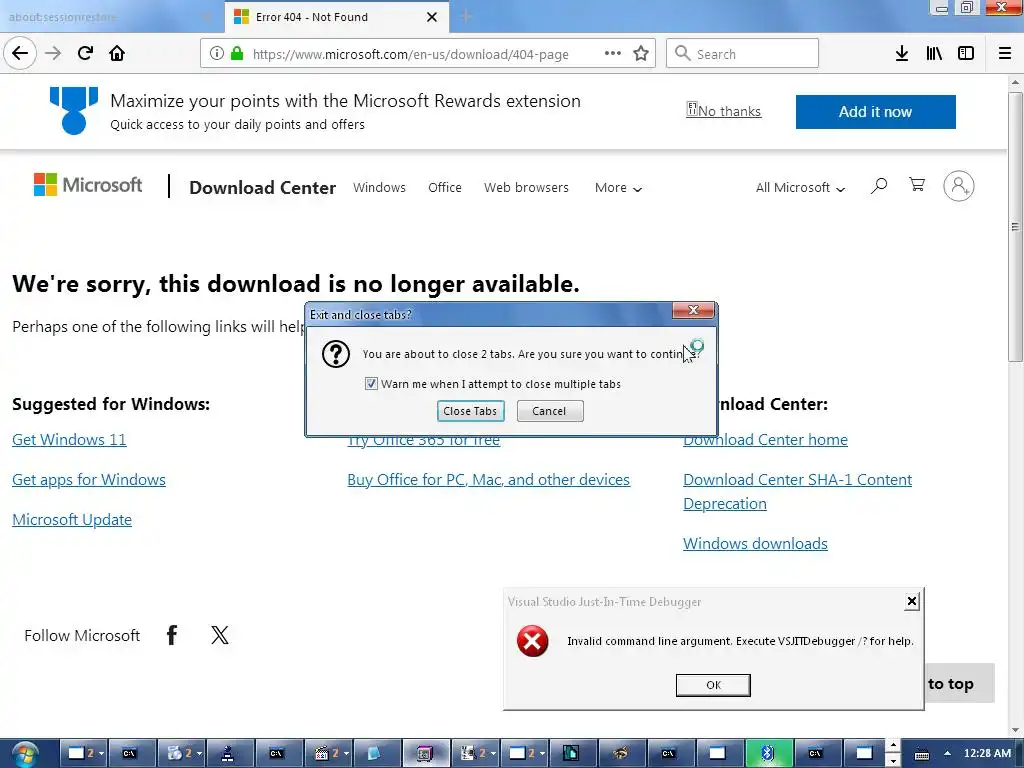This screenshot has width=1024, height=768.
Task: Show hidden tray icons arrow
Action: click(947, 754)
